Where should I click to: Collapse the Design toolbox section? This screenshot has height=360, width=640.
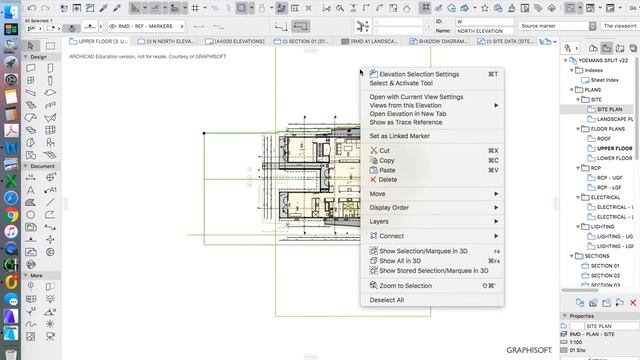[x=26, y=57]
